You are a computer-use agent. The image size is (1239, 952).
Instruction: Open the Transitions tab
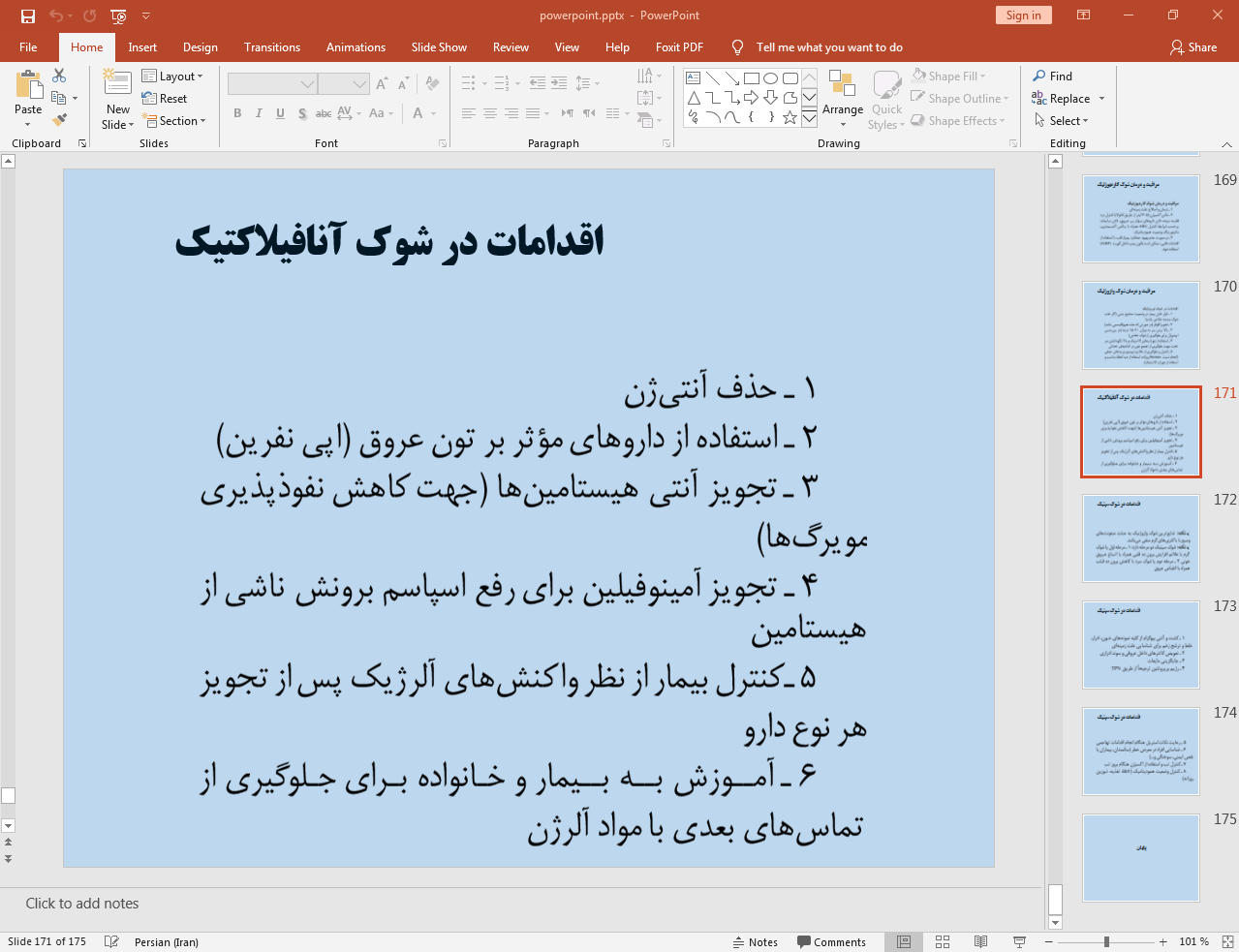coord(272,46)
